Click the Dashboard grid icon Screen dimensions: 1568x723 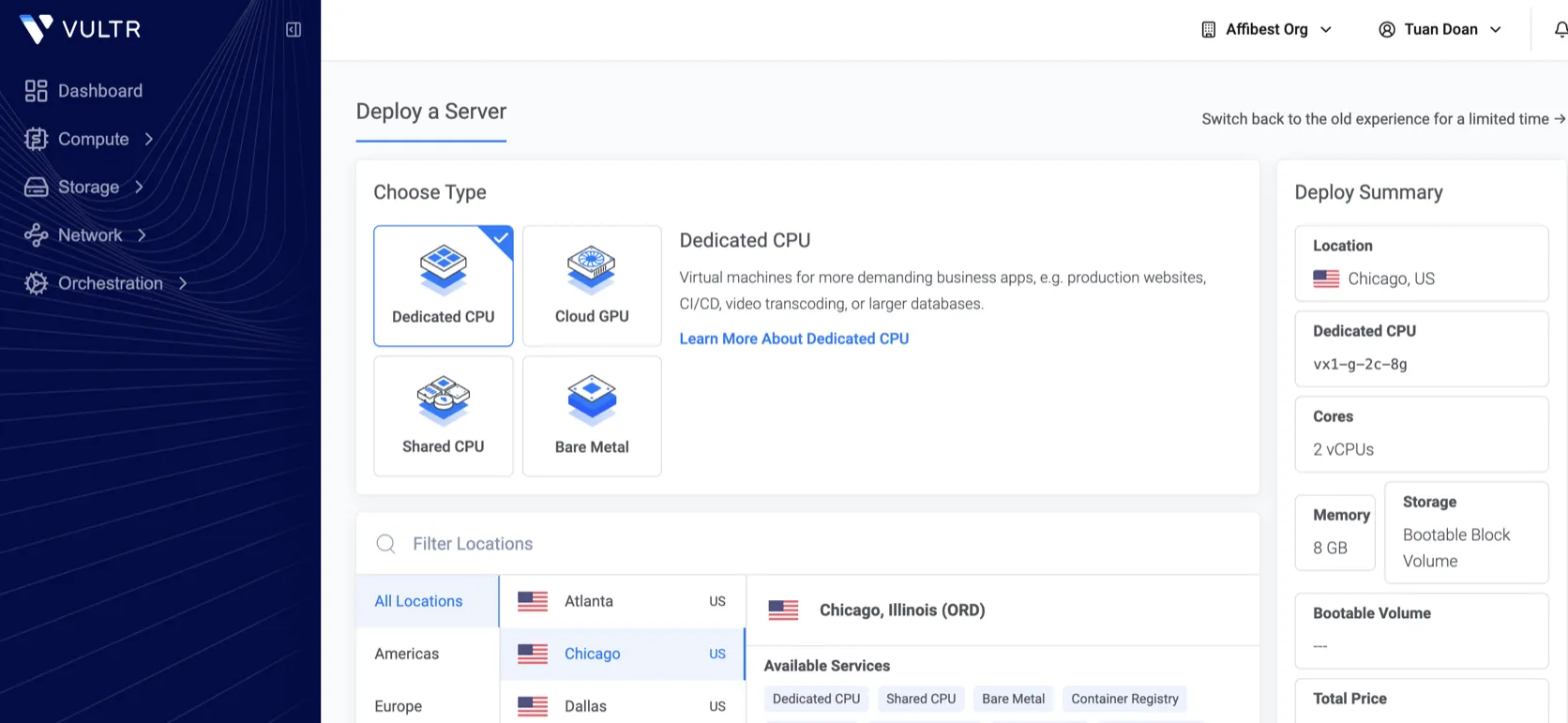[x=36, y=91]
